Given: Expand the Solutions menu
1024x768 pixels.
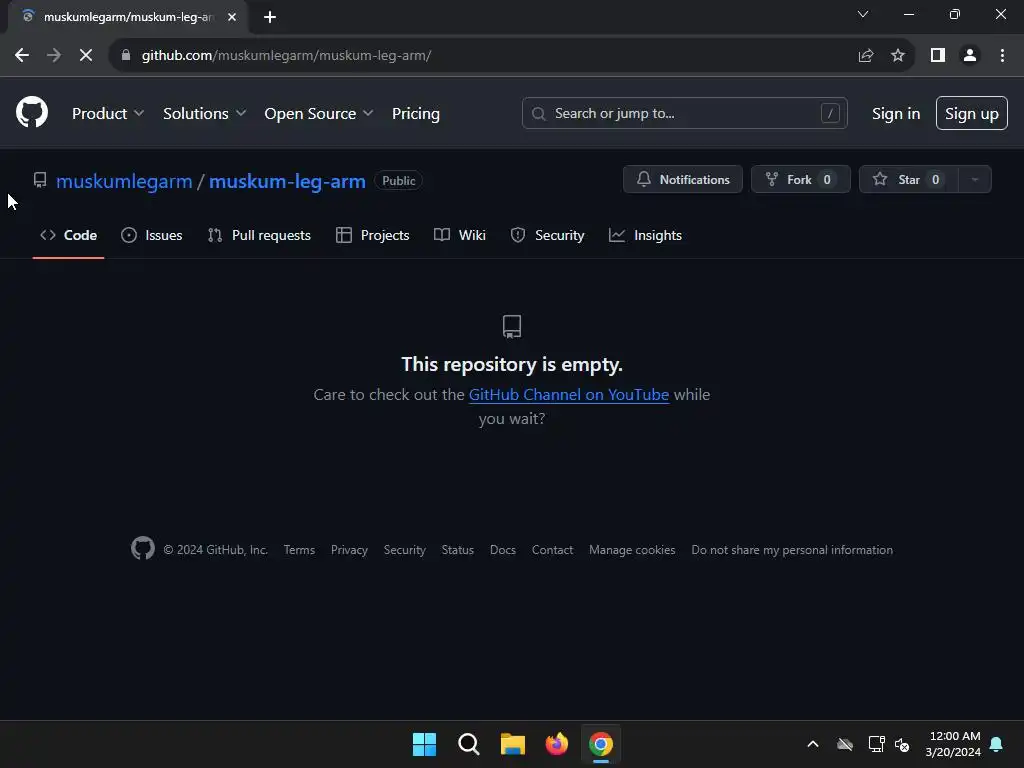Looking at the screenshot, I should pyautogui.click(x=204, y=114).
